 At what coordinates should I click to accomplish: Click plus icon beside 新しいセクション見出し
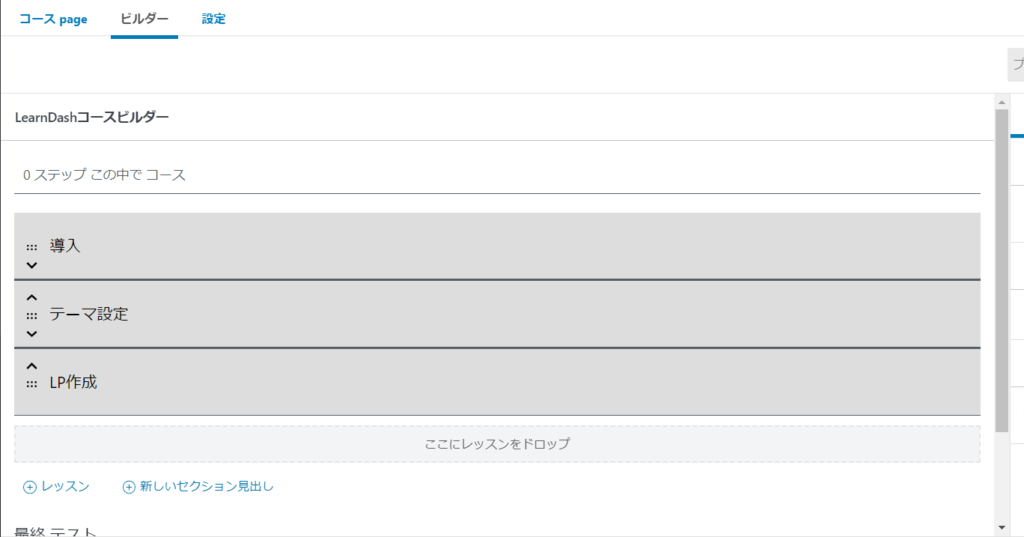(x=129, y=487)
